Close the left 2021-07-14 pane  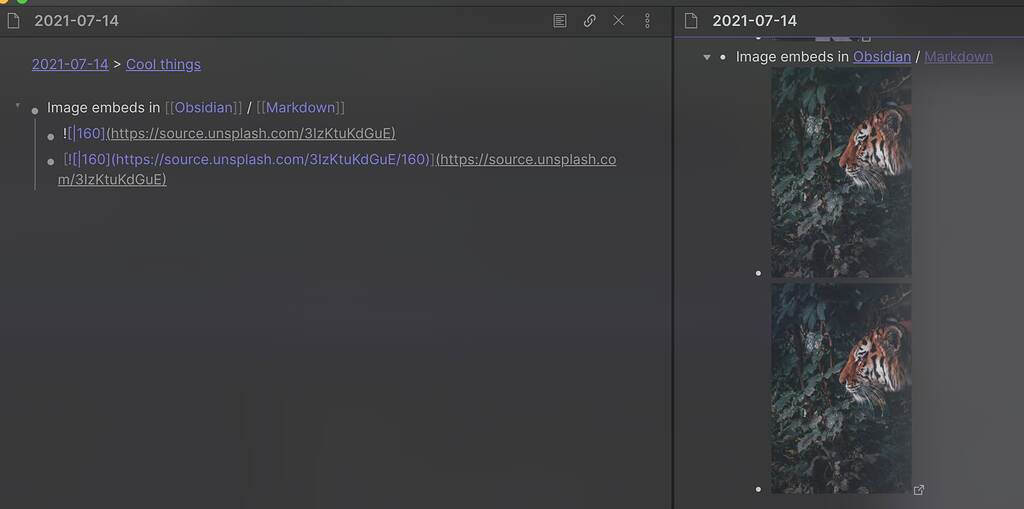pos(618,21)
